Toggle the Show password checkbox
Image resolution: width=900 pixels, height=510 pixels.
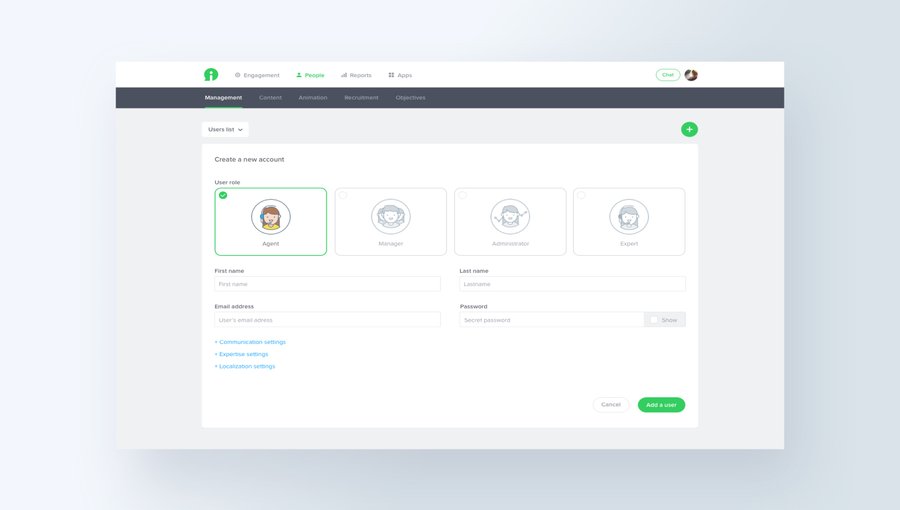654,320
